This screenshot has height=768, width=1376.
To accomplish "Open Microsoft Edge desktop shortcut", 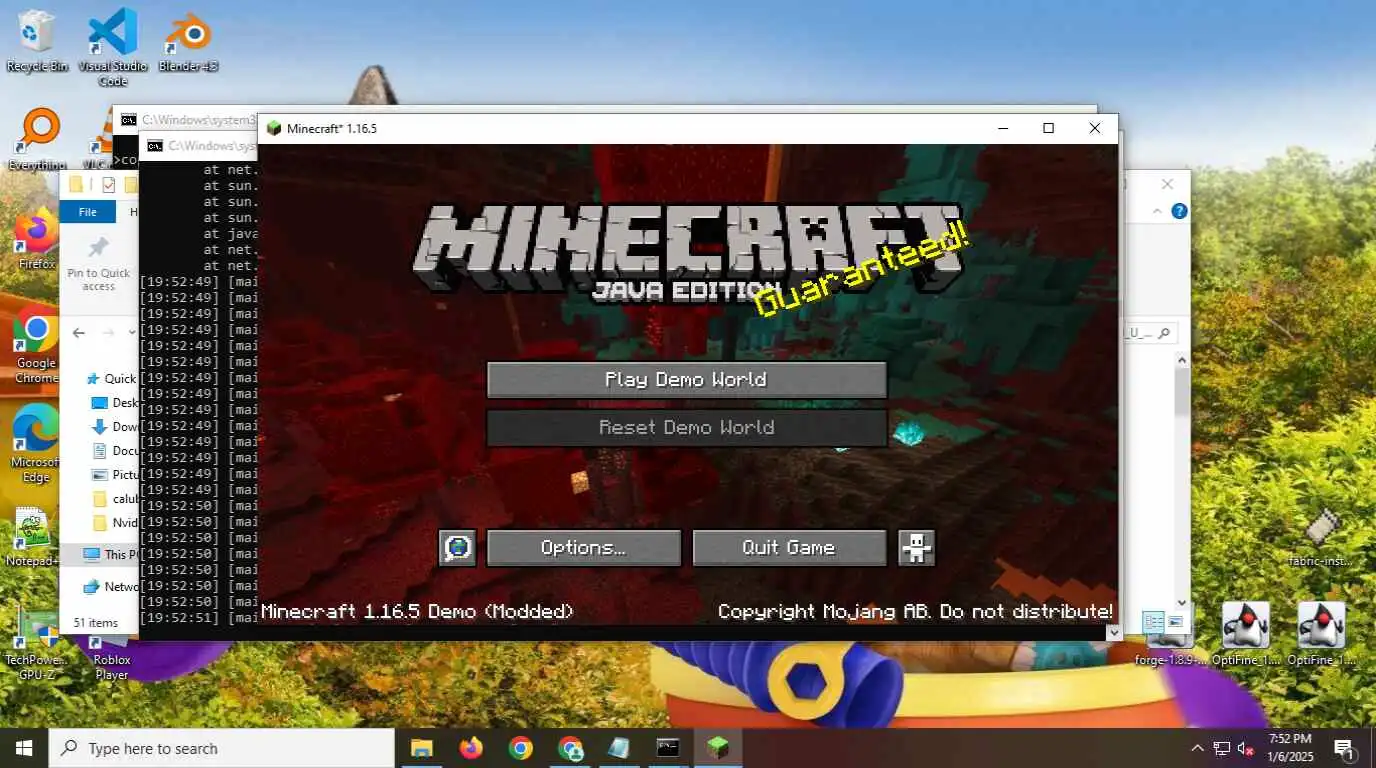I will click(36, 444).
